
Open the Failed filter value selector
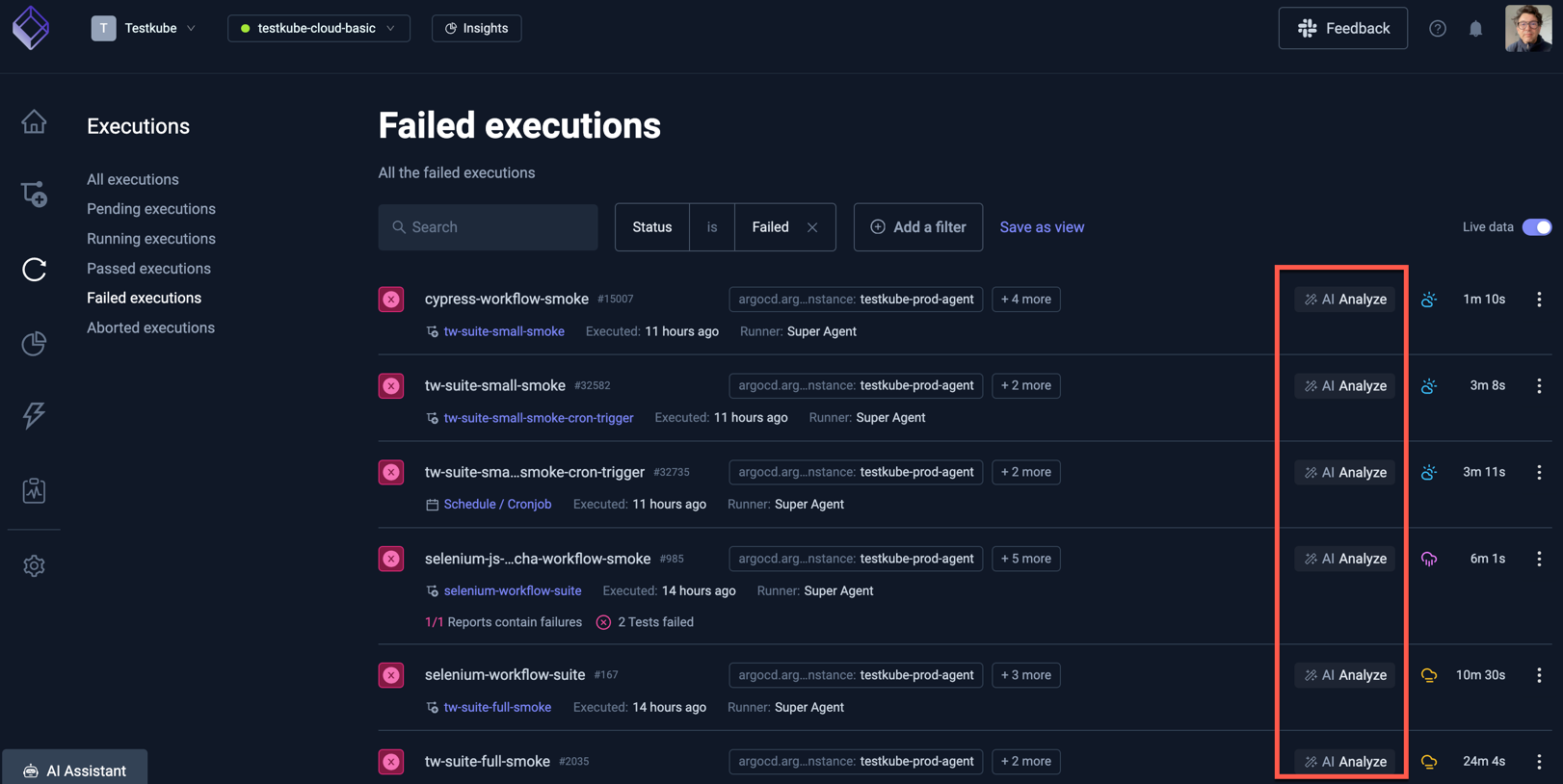coord(770,227)
